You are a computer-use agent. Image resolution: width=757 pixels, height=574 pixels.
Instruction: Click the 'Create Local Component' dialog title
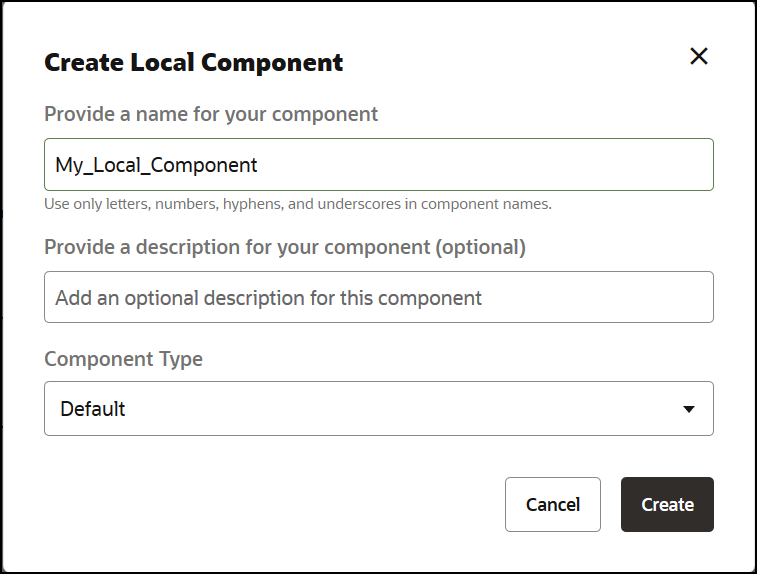click(x=194, y=63)
